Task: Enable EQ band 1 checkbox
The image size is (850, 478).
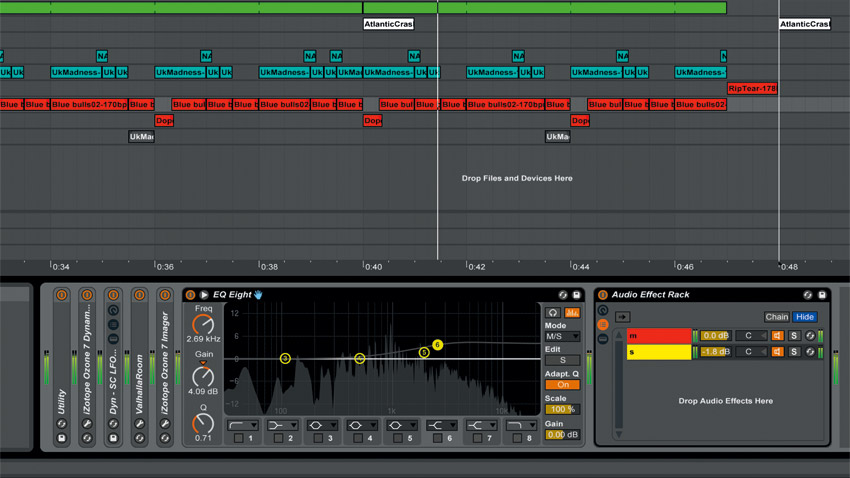Action: [x=238, y=438]
